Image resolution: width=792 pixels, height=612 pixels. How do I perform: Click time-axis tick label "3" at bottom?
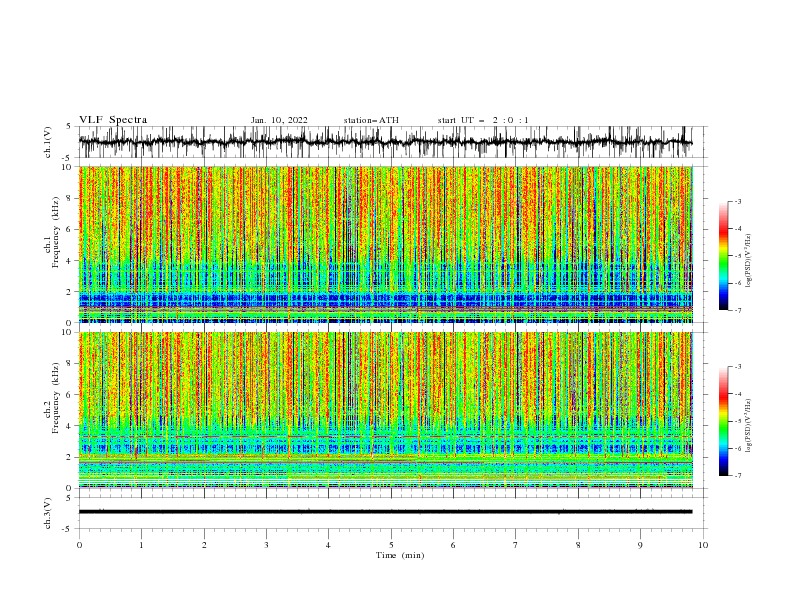pyautogui.click(x=266, y=545)
